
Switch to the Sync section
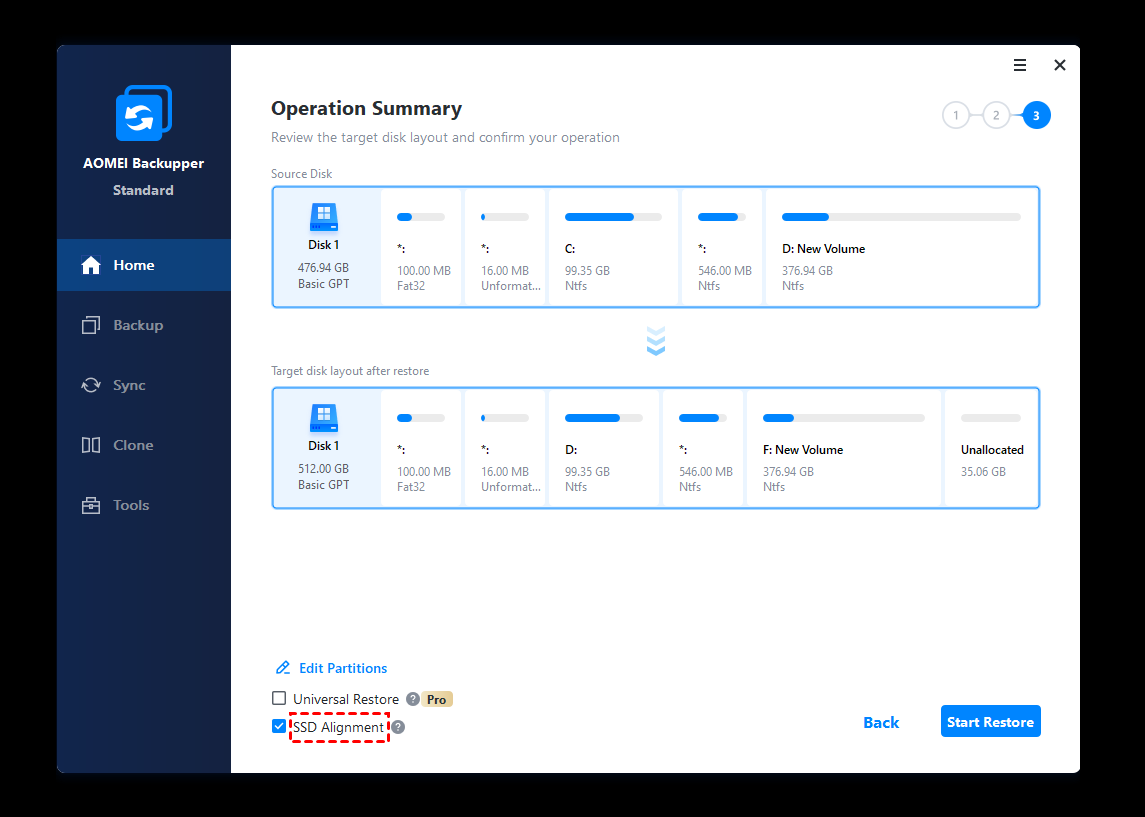pos(128,385)
